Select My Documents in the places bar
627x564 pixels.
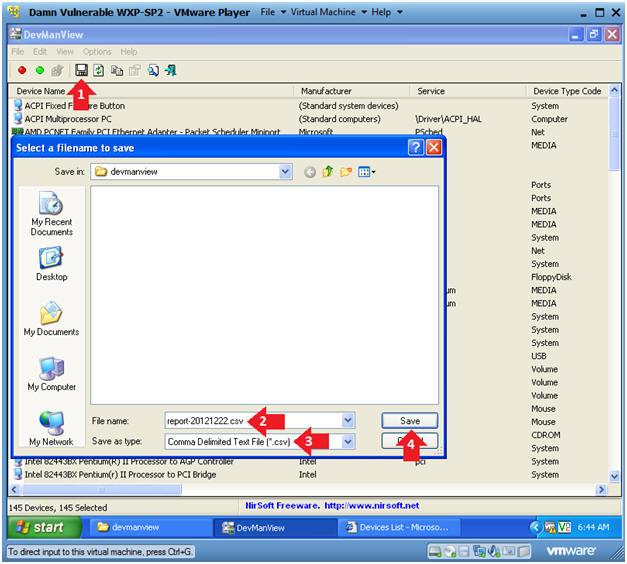click(52, 319)
